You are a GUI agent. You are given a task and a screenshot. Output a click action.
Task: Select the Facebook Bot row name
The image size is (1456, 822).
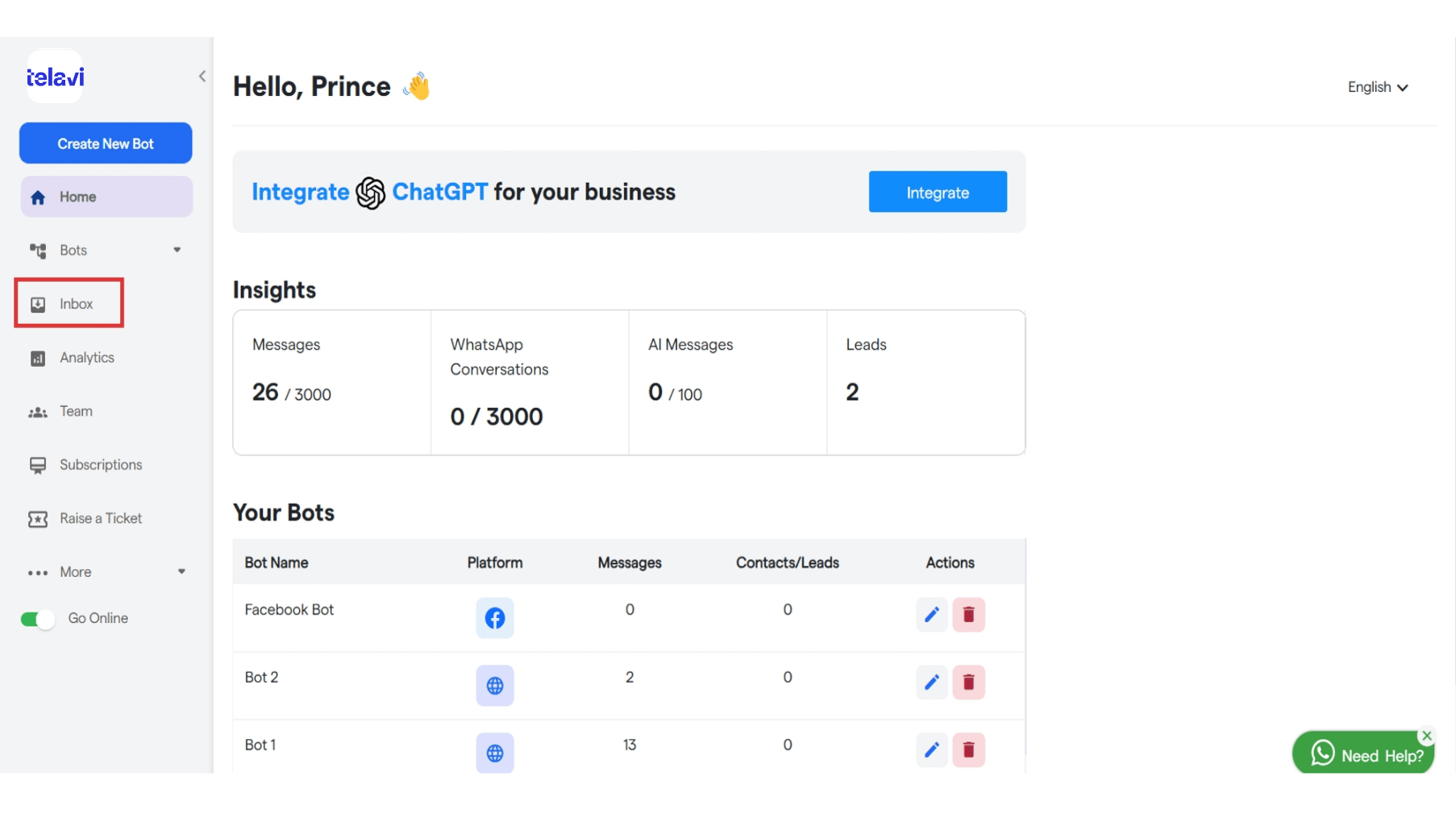[289, 610]
